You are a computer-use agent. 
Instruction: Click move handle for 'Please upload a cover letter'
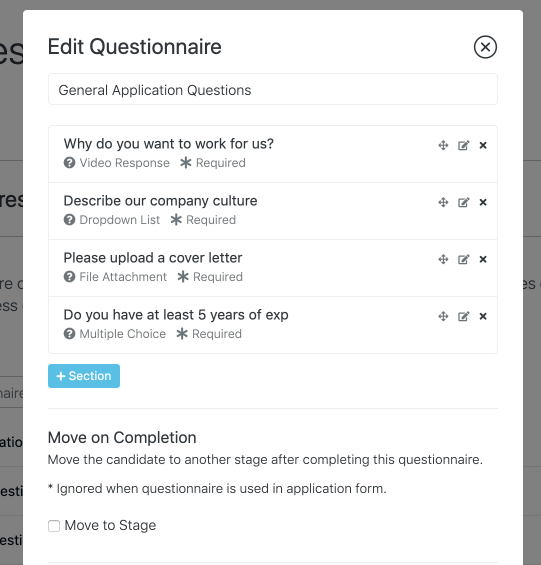pyautogui.click(x=443, y=259)
